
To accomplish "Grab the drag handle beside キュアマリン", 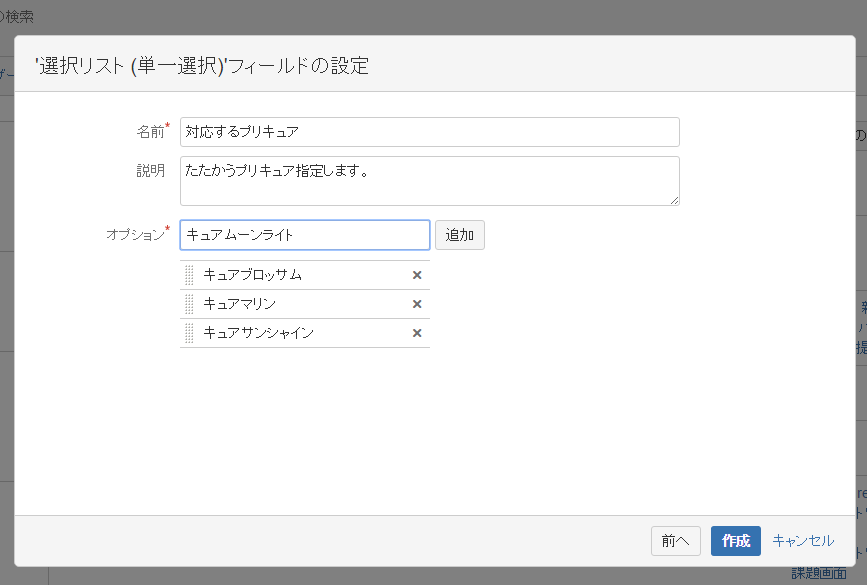I will 189,303.
